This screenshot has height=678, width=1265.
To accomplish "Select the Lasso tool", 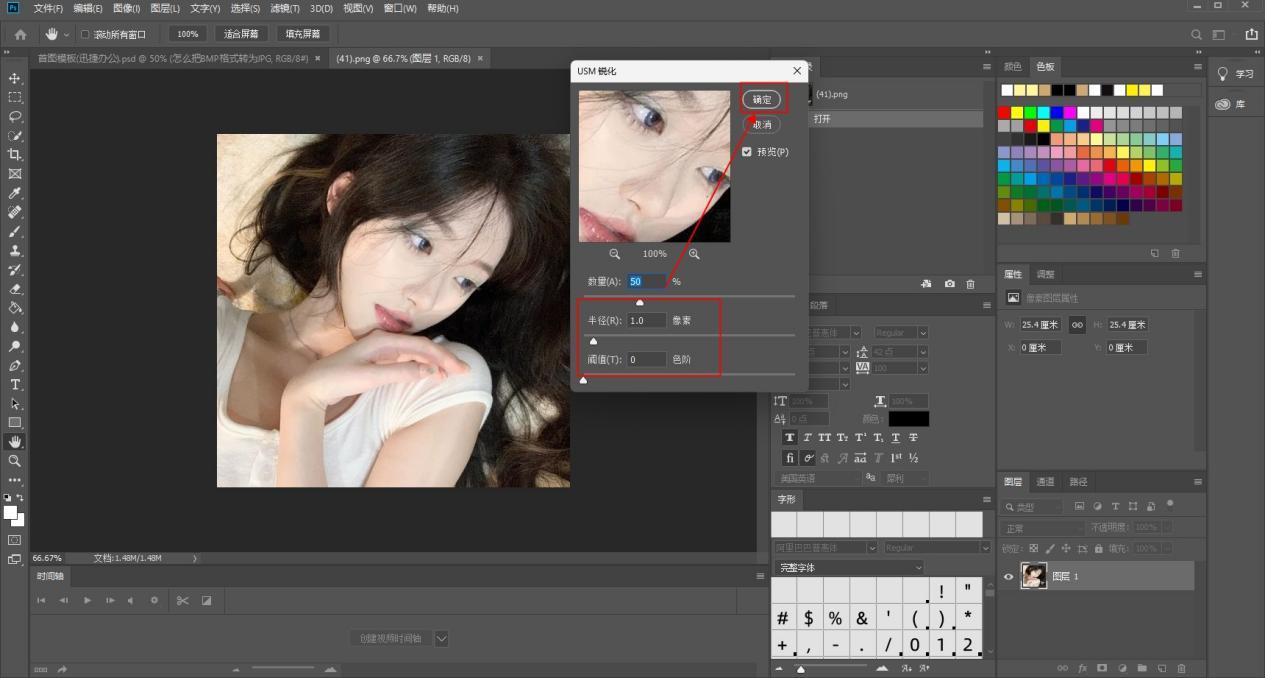I will pos(15,116).
